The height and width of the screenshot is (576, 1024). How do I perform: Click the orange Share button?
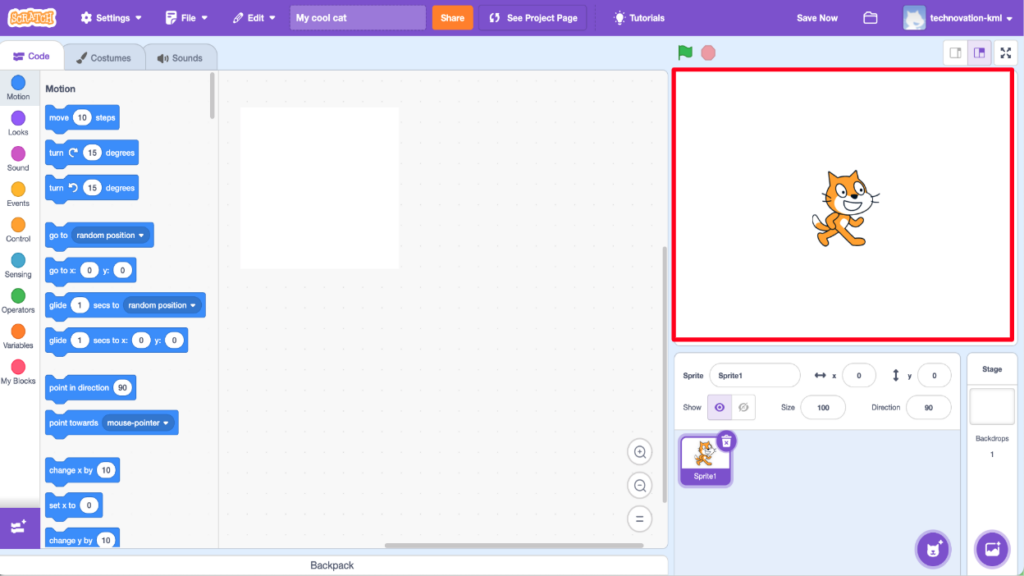click(x=452, y=18)
